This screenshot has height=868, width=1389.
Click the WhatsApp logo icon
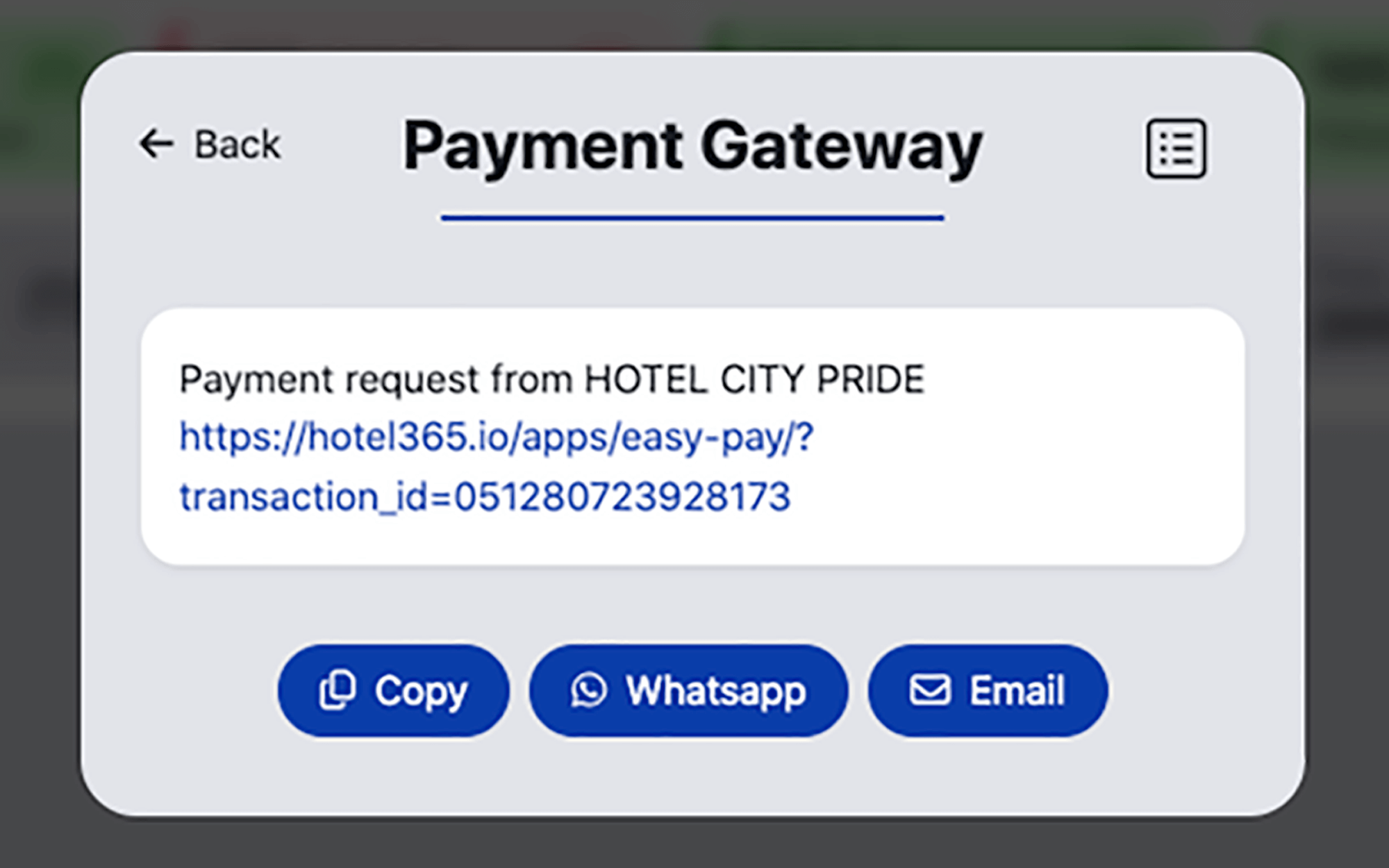click(x=589, y=690)
